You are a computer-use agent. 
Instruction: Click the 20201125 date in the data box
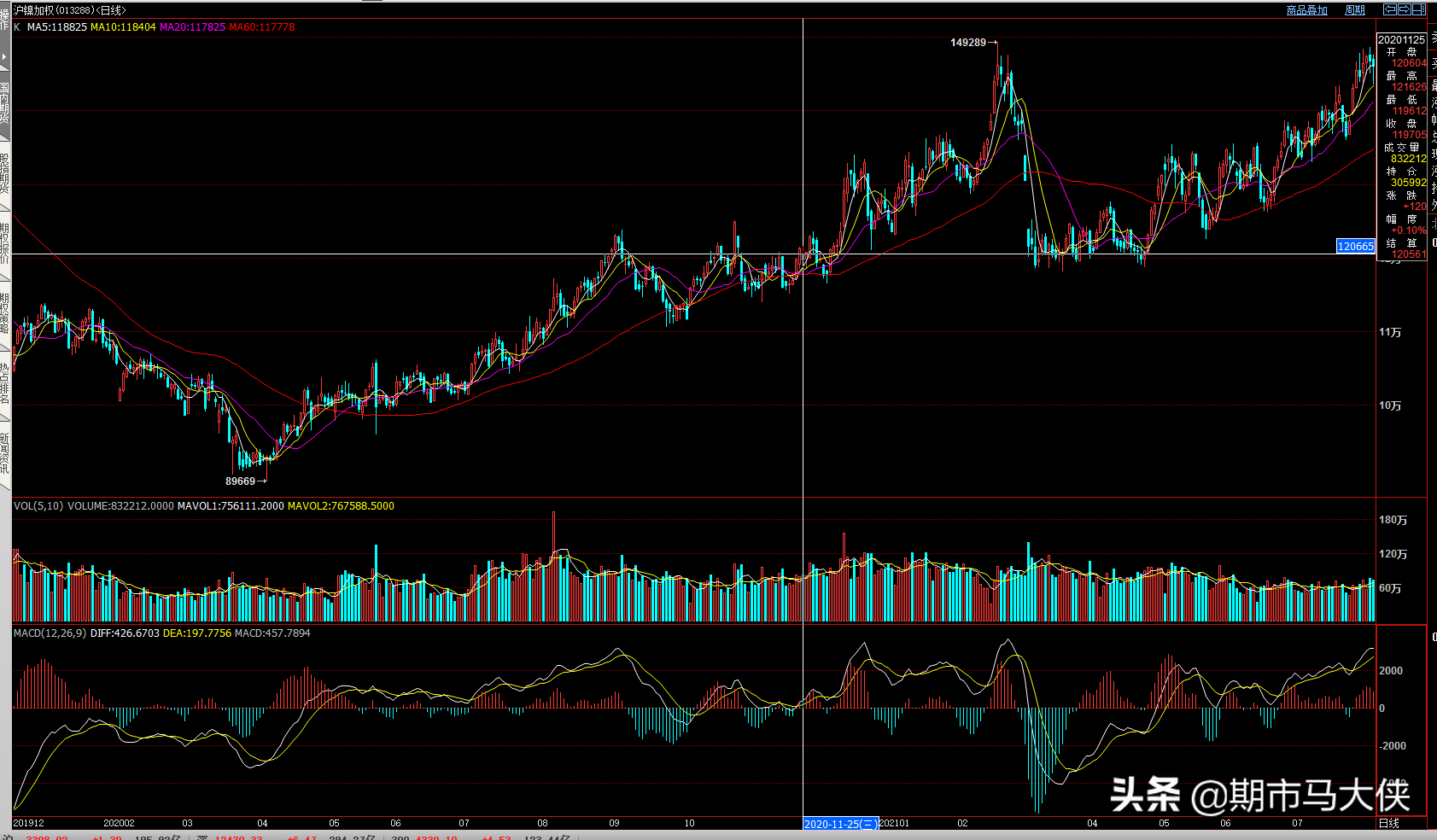pyautogui.click(x=1401, y=40)
